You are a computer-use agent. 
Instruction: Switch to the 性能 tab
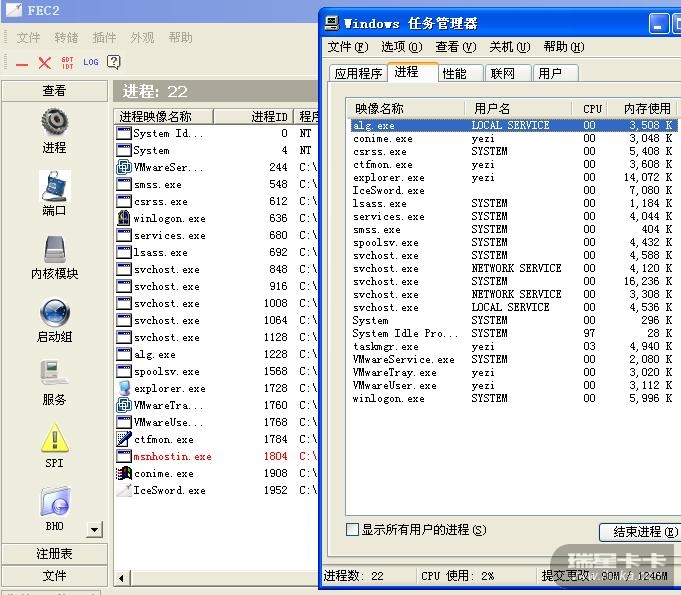[460, 73]
